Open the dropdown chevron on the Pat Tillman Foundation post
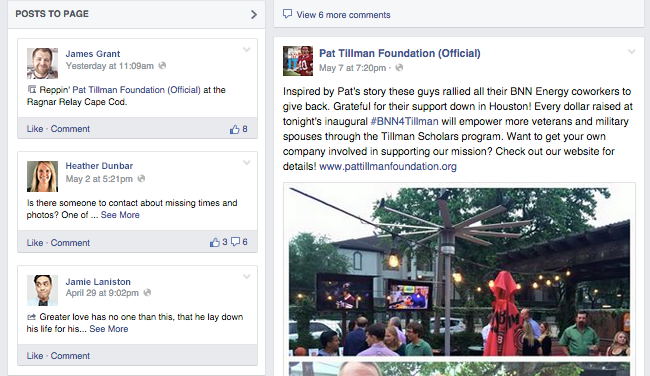This screenshot has height=376, width=650. point(631,52)
